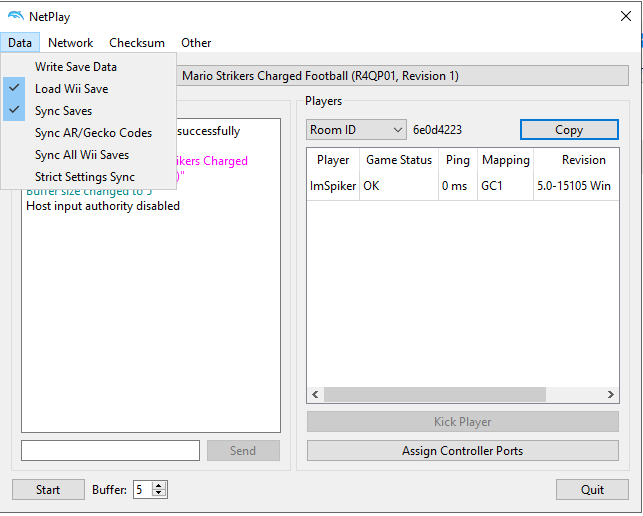The width and height of the screenshot is (643, 516).
Task: Click the chat message input field
Action: tap(110, 451)
